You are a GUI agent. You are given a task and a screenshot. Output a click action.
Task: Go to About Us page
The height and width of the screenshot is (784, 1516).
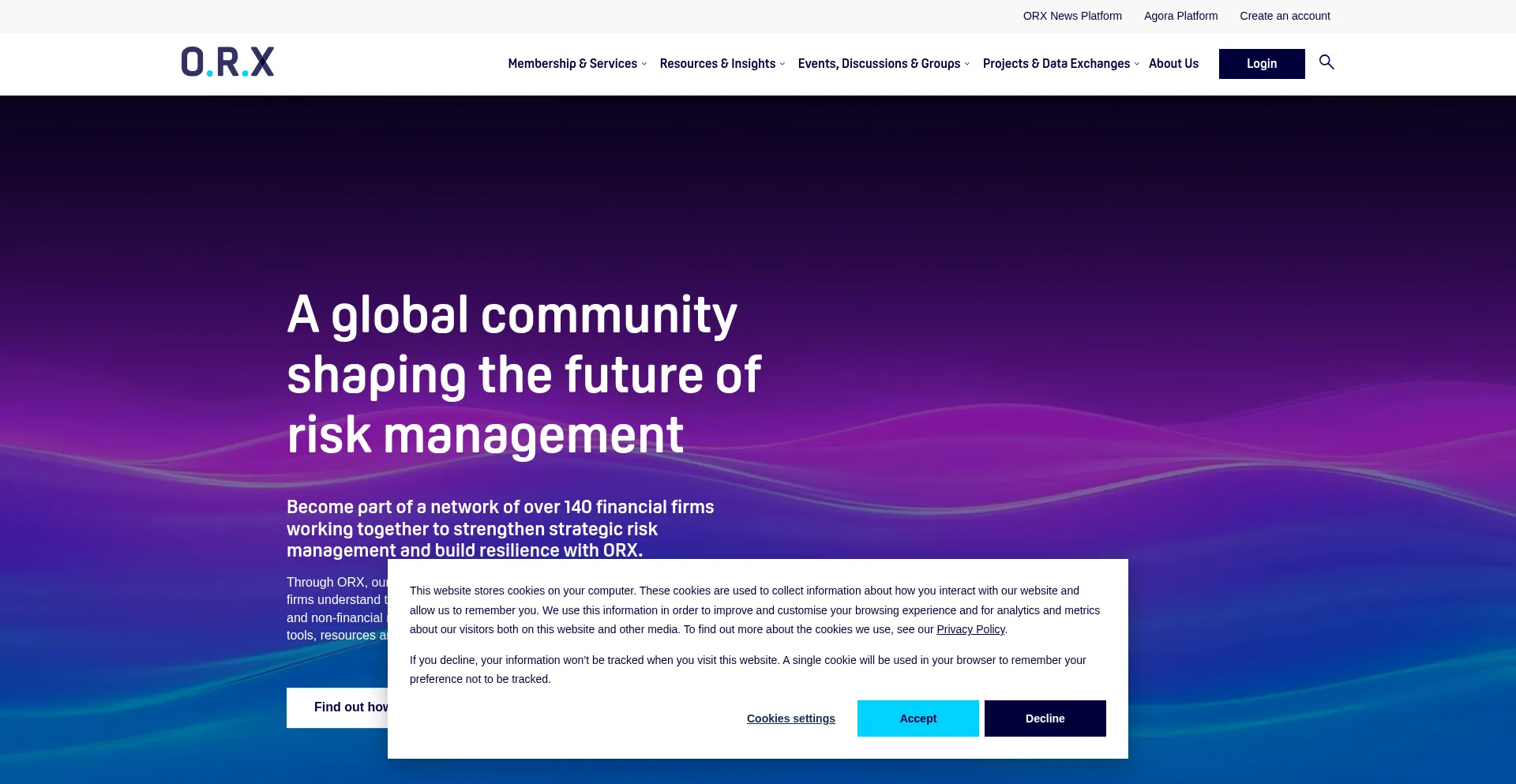tap(1173, 64)
